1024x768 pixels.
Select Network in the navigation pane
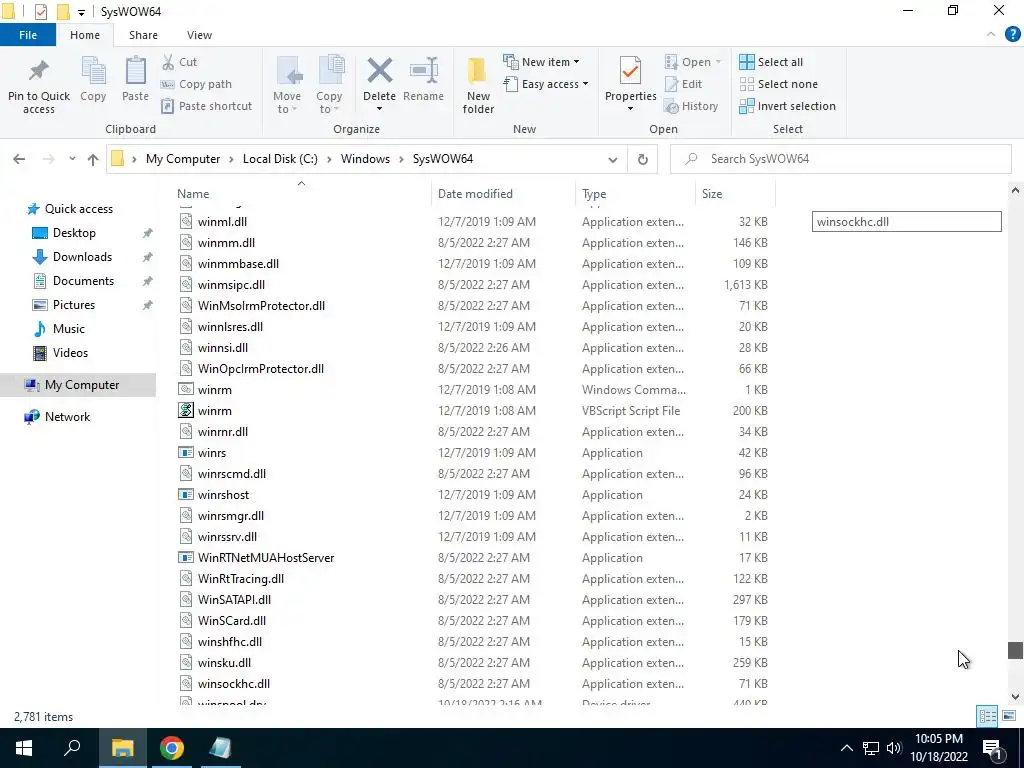(x=67, y=417)
